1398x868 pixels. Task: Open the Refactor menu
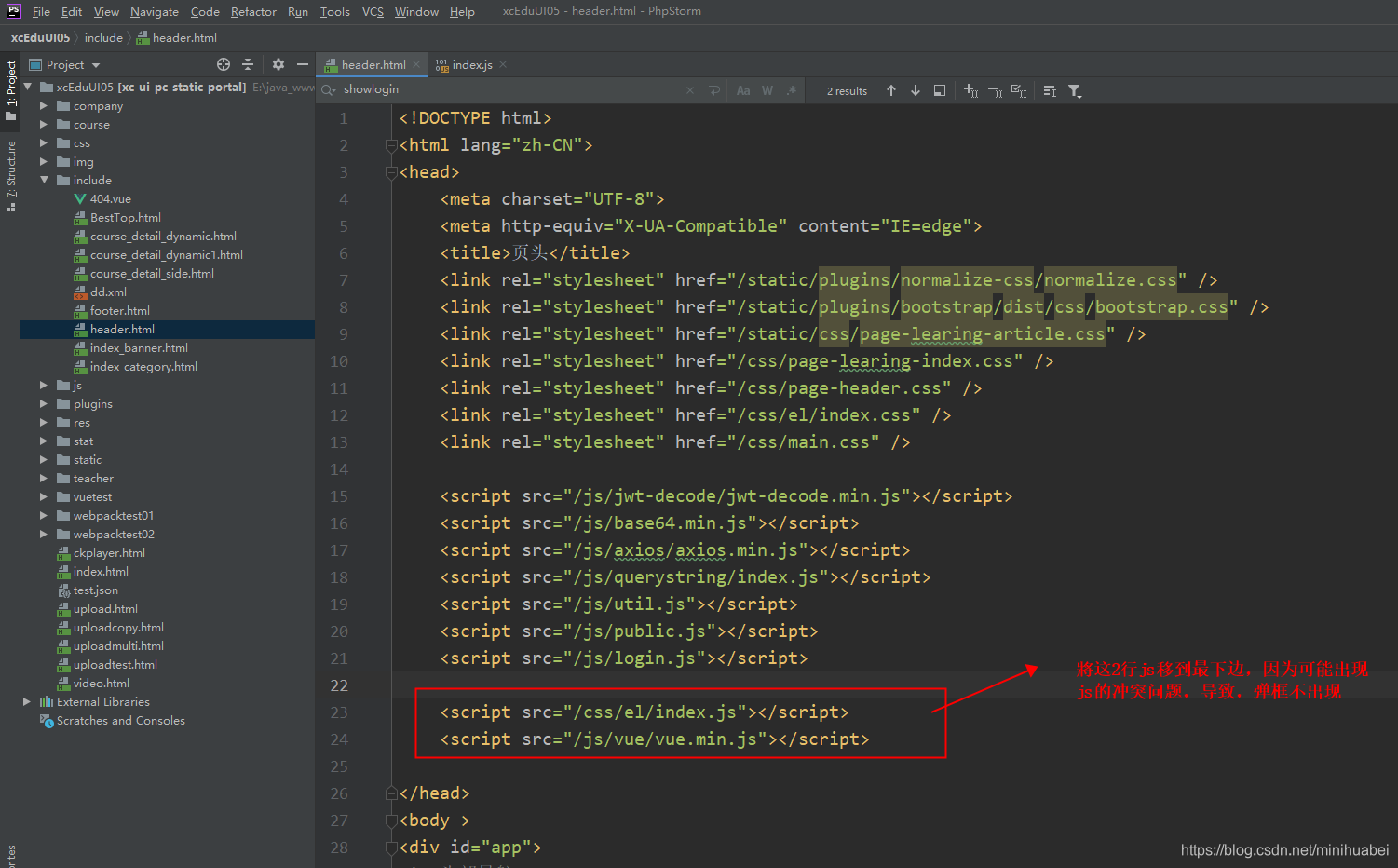click(x=253, y=11)
